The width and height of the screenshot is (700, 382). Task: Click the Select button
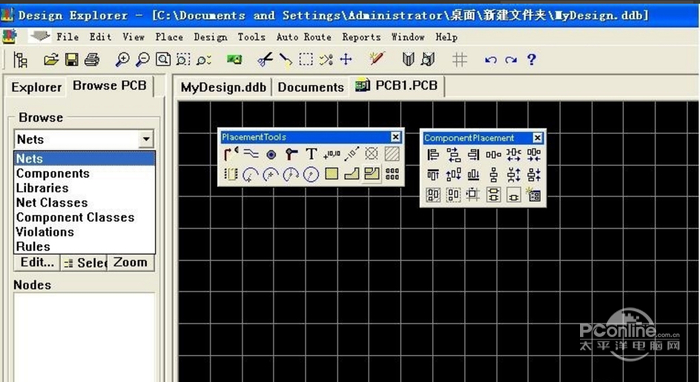point(85,263)
